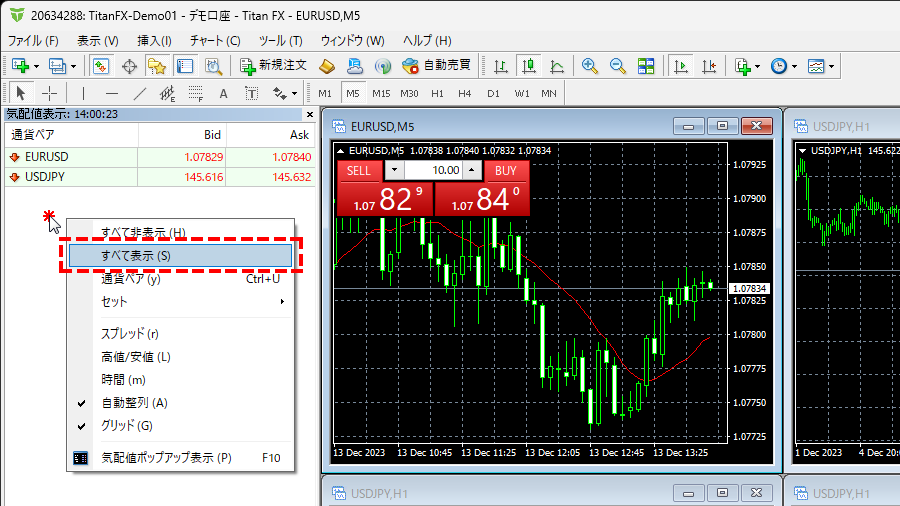Toggle the Navigator folder-star icon
The height and width of the screenshot is (506, 900).
pos(157,66)
